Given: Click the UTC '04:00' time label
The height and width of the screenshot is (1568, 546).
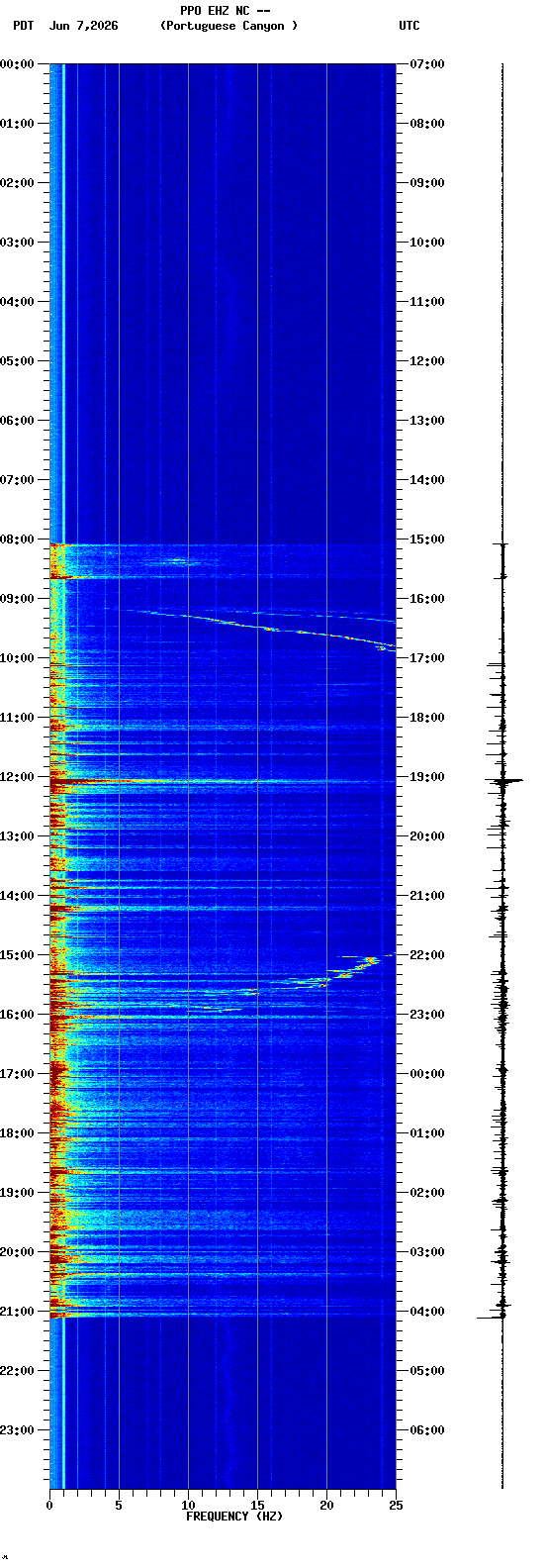Looking at the screenshot, I should click(427, 1312).
